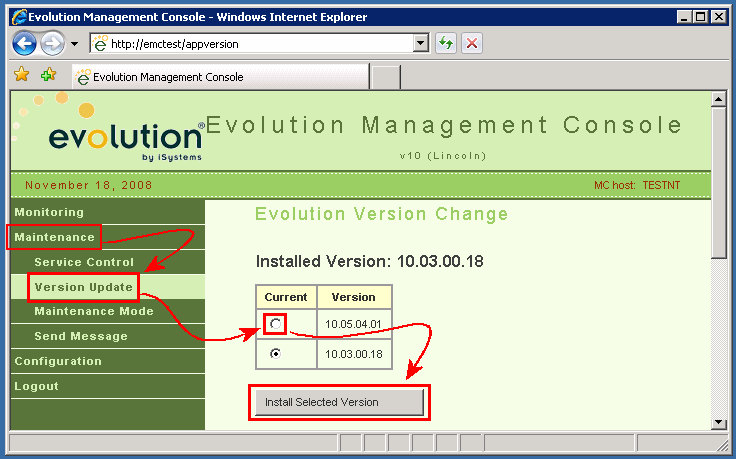Open the Service Control page link
The image size is (736, 459).
[84, 262]
